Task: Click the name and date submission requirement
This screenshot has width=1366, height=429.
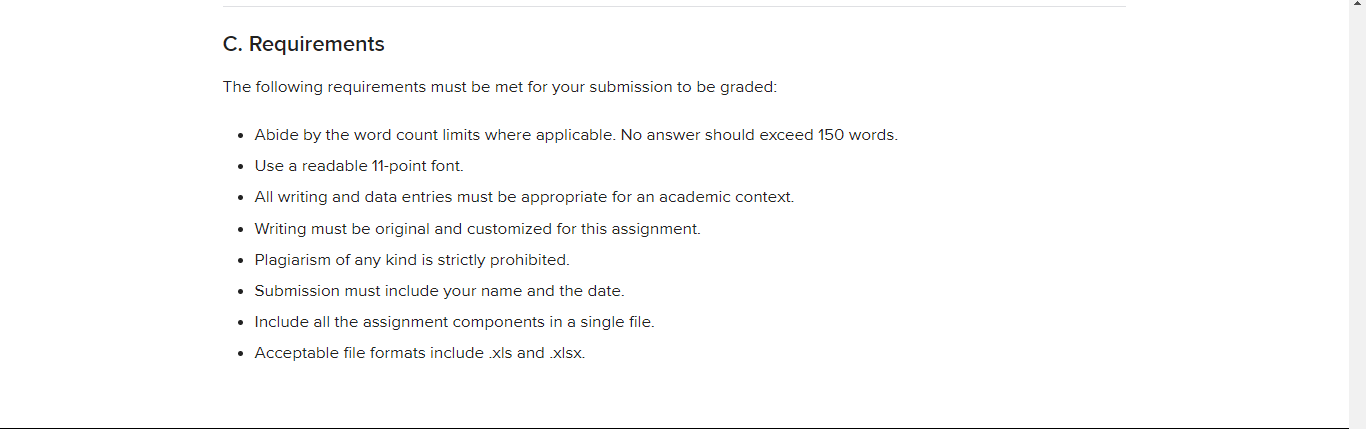Action: [x=439, y=291]
